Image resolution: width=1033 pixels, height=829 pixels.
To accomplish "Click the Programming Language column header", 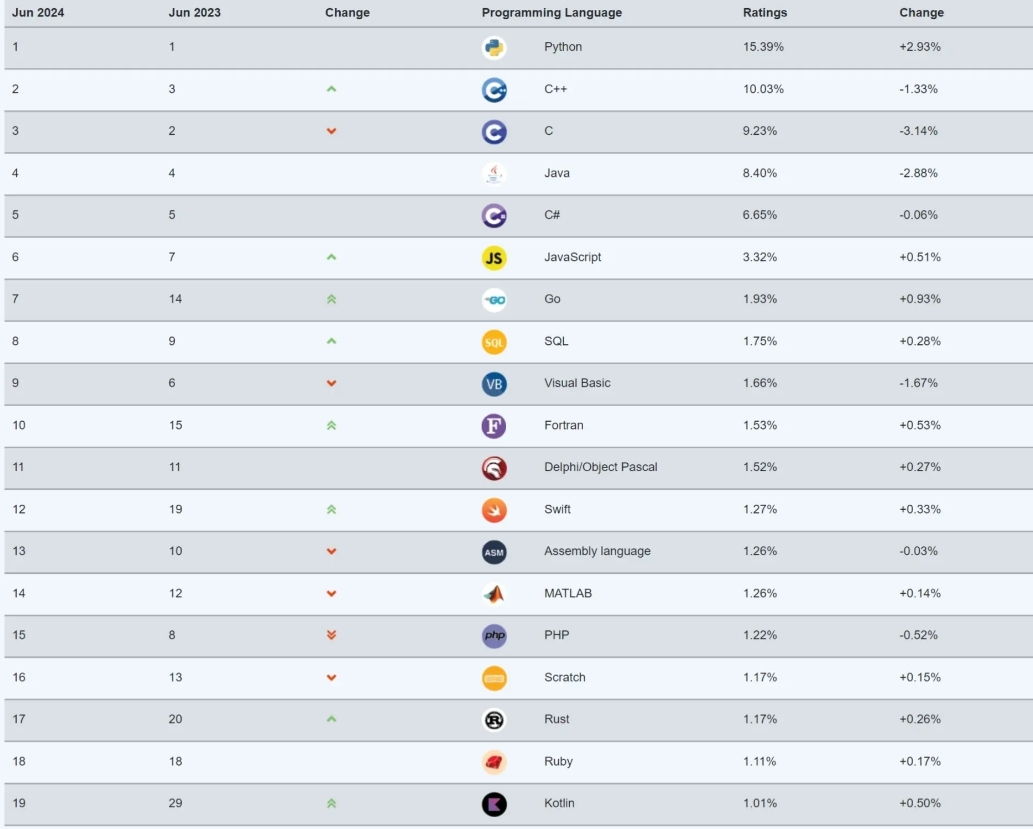I will pos(551,13).
